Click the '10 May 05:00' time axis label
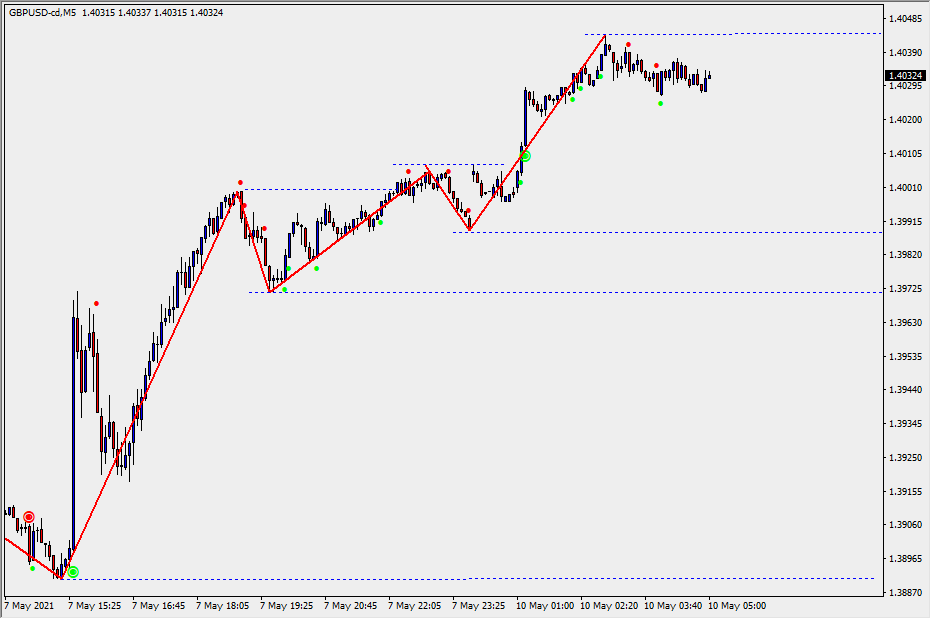 tap(737, 606)
